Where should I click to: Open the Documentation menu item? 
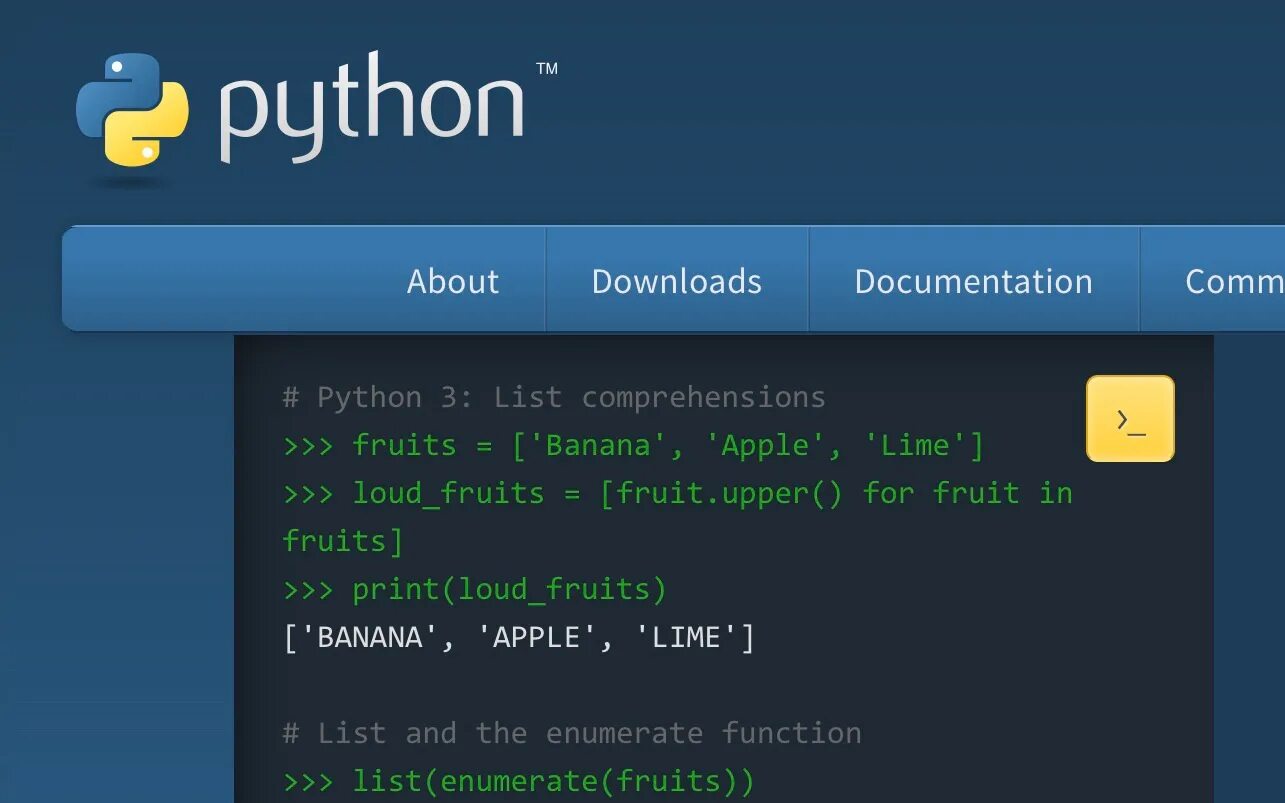(x=973, y=281)
